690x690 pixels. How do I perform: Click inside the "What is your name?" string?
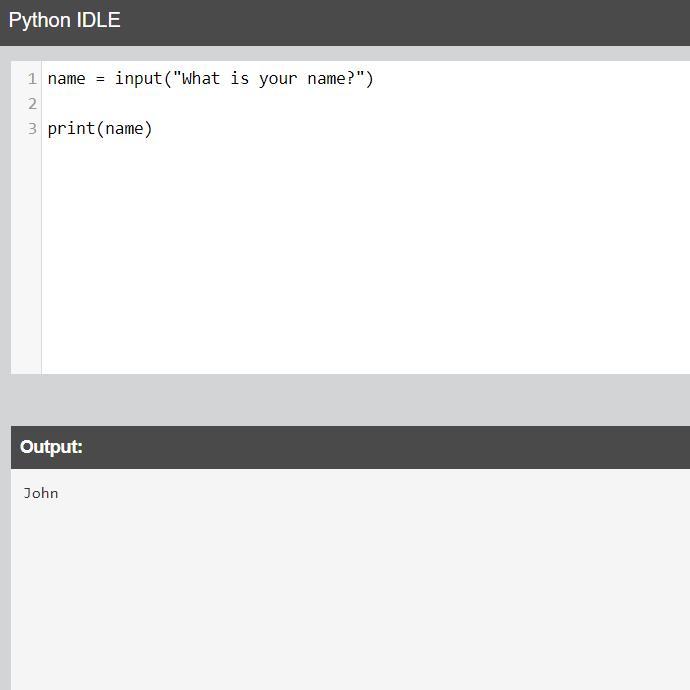(268, 79)
